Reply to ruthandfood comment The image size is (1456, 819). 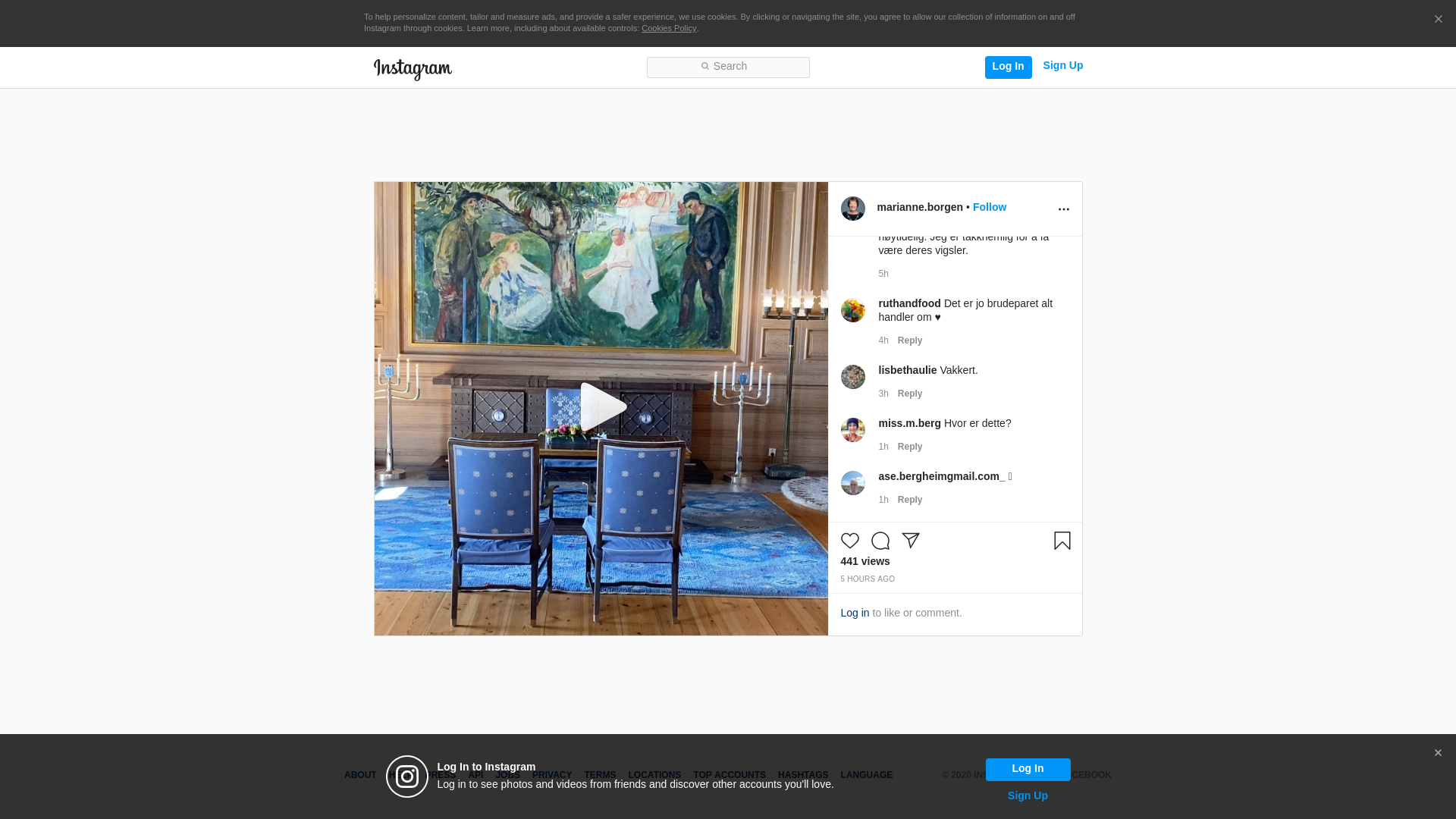click(910, 340)
